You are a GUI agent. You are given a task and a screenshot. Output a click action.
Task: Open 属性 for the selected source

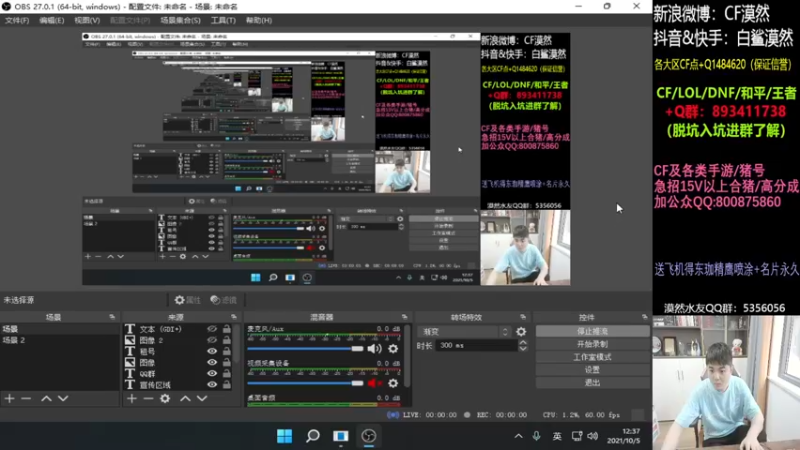187,300
